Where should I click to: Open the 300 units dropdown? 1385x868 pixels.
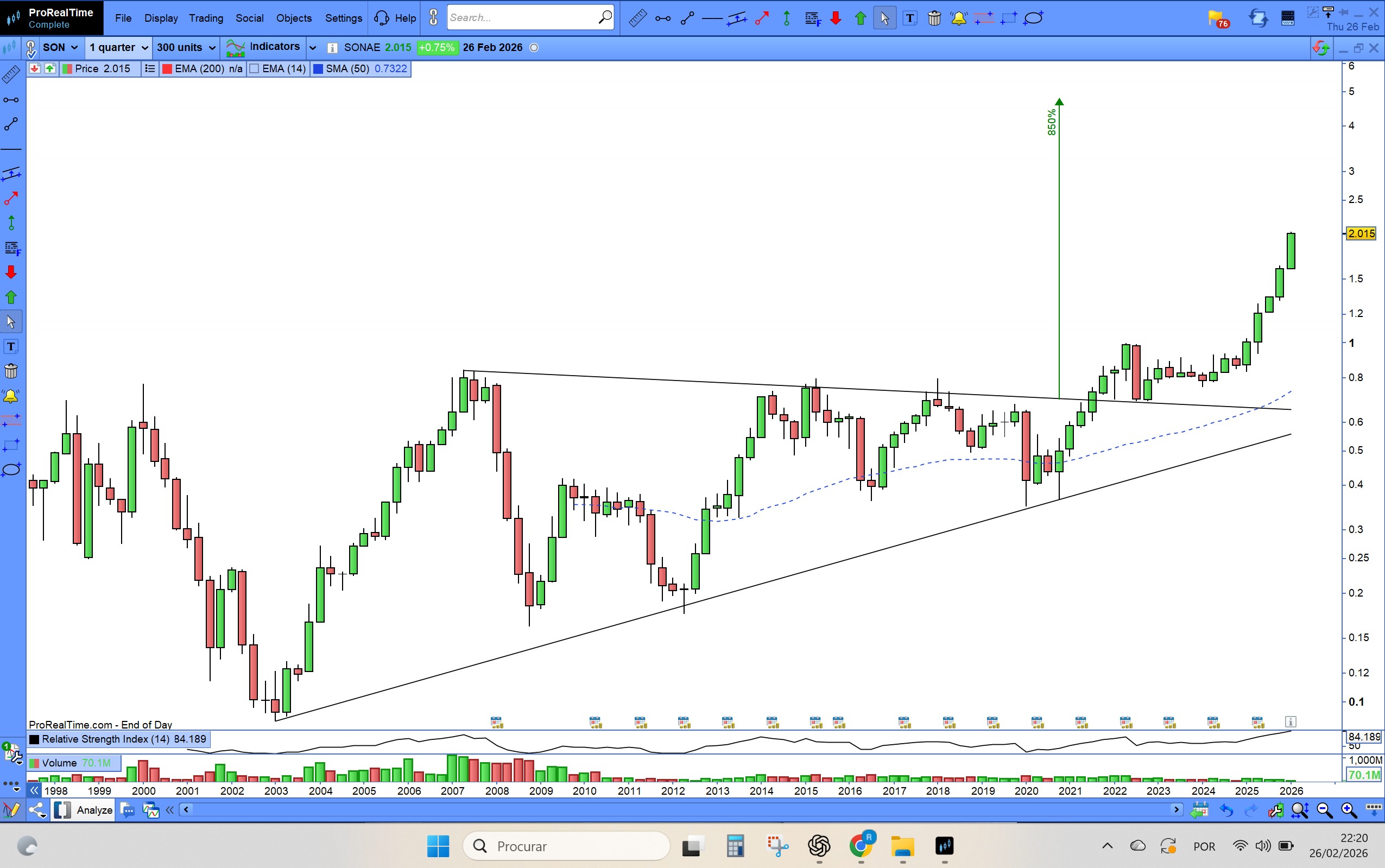click(x=186, y=48)
